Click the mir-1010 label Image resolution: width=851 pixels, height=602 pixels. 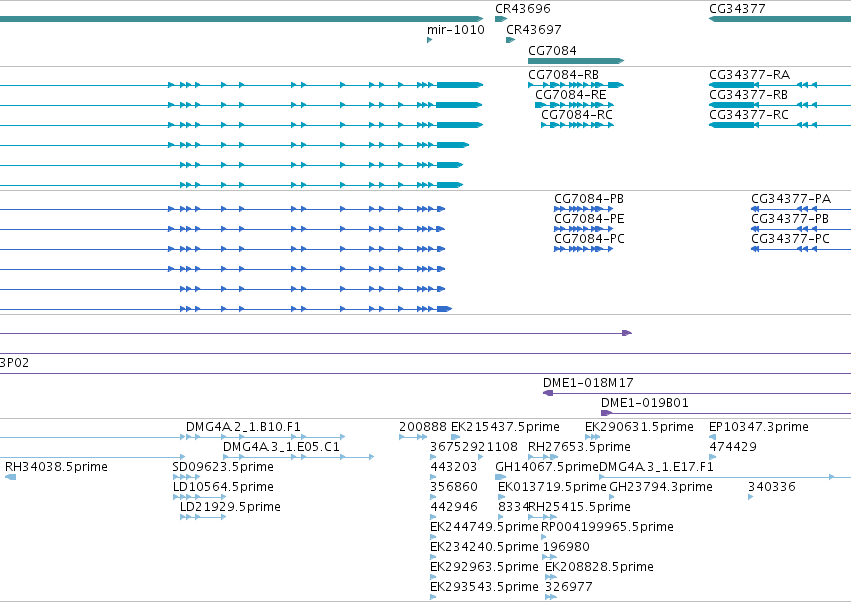point(455,30)
